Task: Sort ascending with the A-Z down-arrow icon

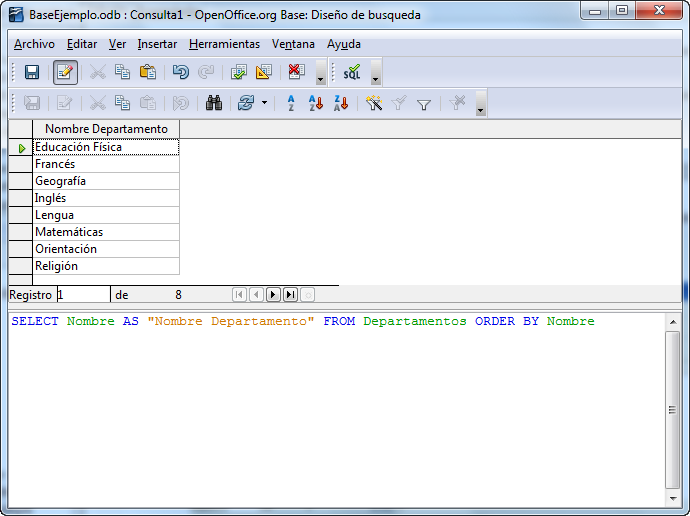Action: [x=316, y=103]
